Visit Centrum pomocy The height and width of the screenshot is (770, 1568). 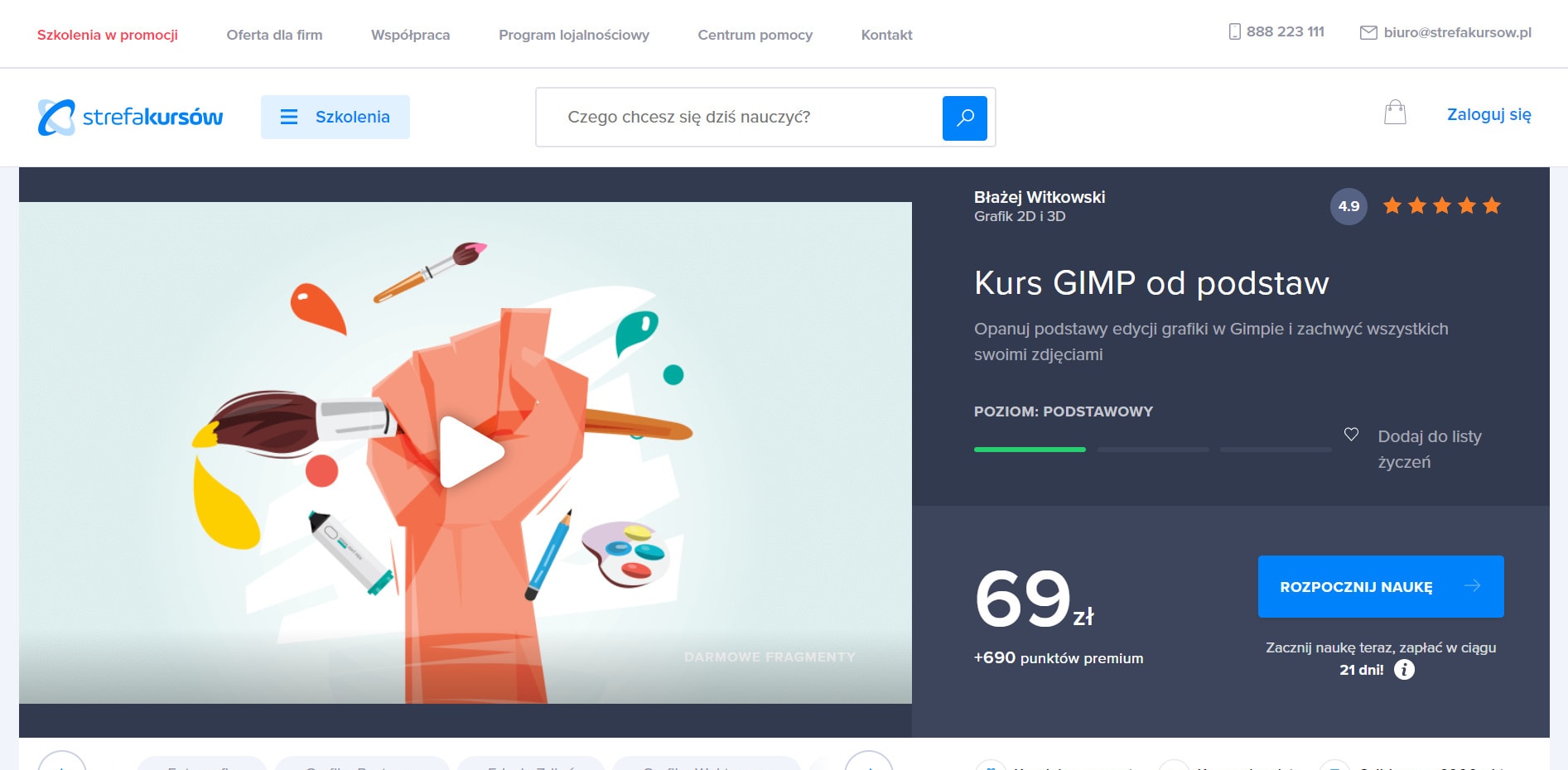pos(755,35)
